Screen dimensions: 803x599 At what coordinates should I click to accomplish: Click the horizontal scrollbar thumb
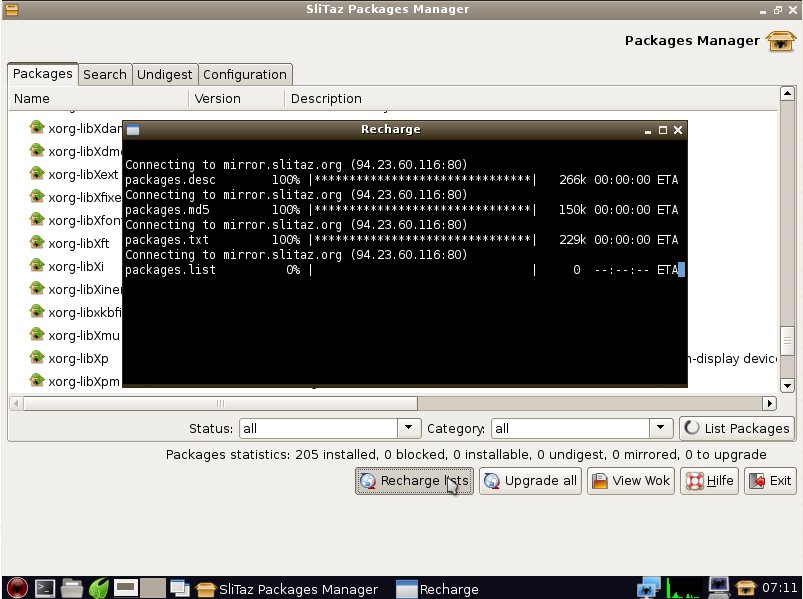(220, 403)
